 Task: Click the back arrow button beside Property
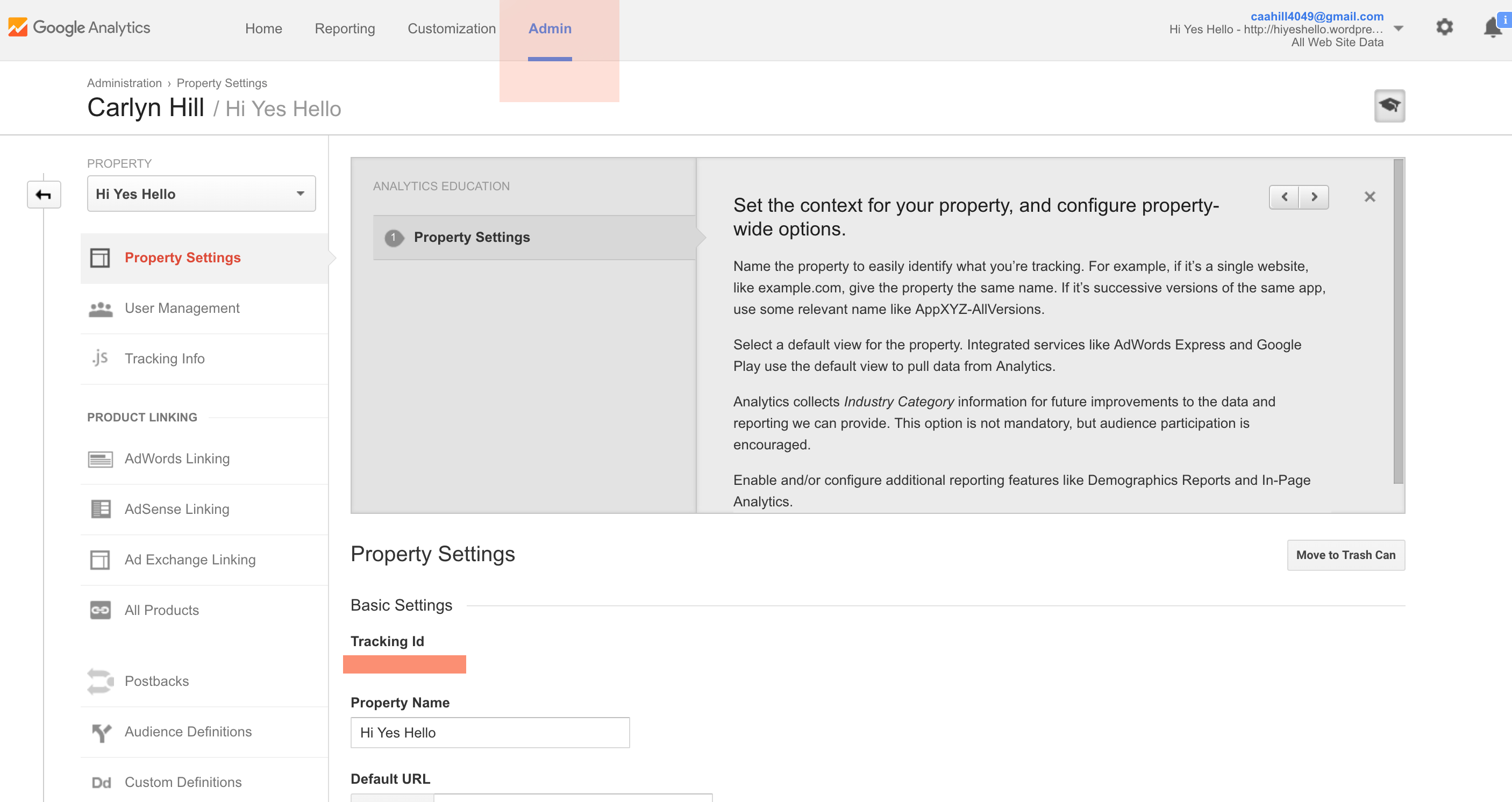(44, 194)
